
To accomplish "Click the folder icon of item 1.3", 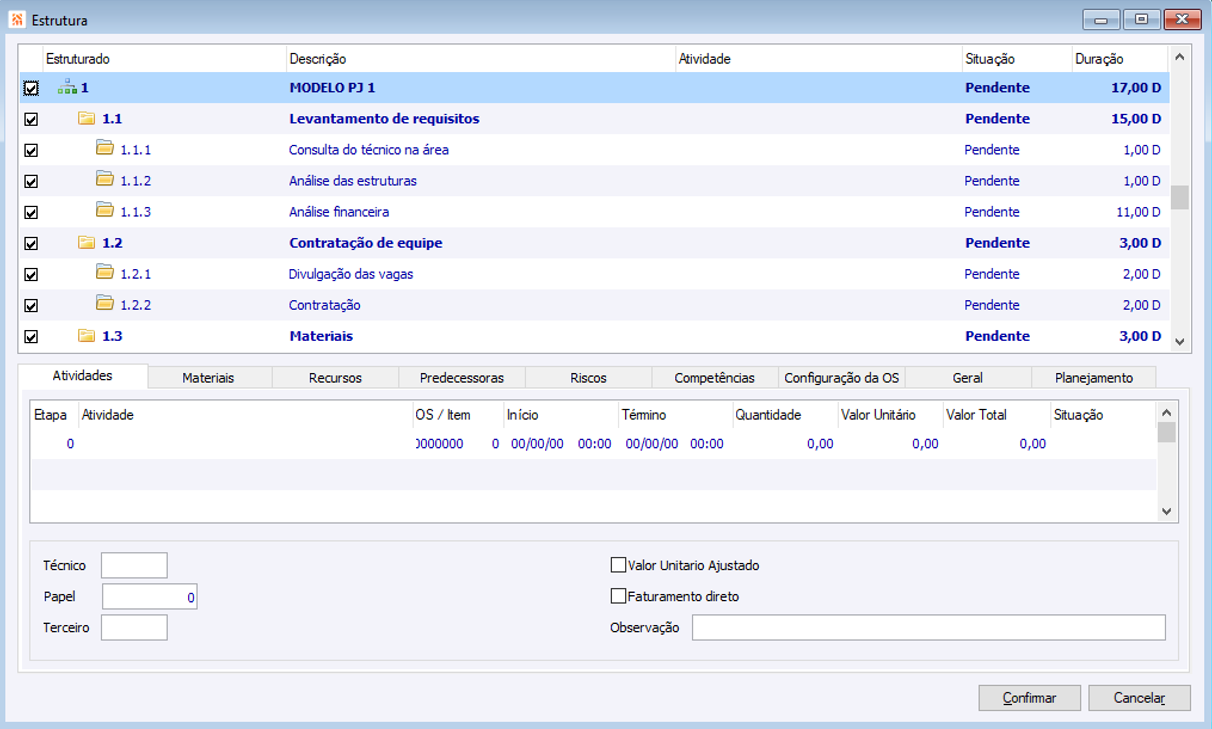I will coord(86,335).
